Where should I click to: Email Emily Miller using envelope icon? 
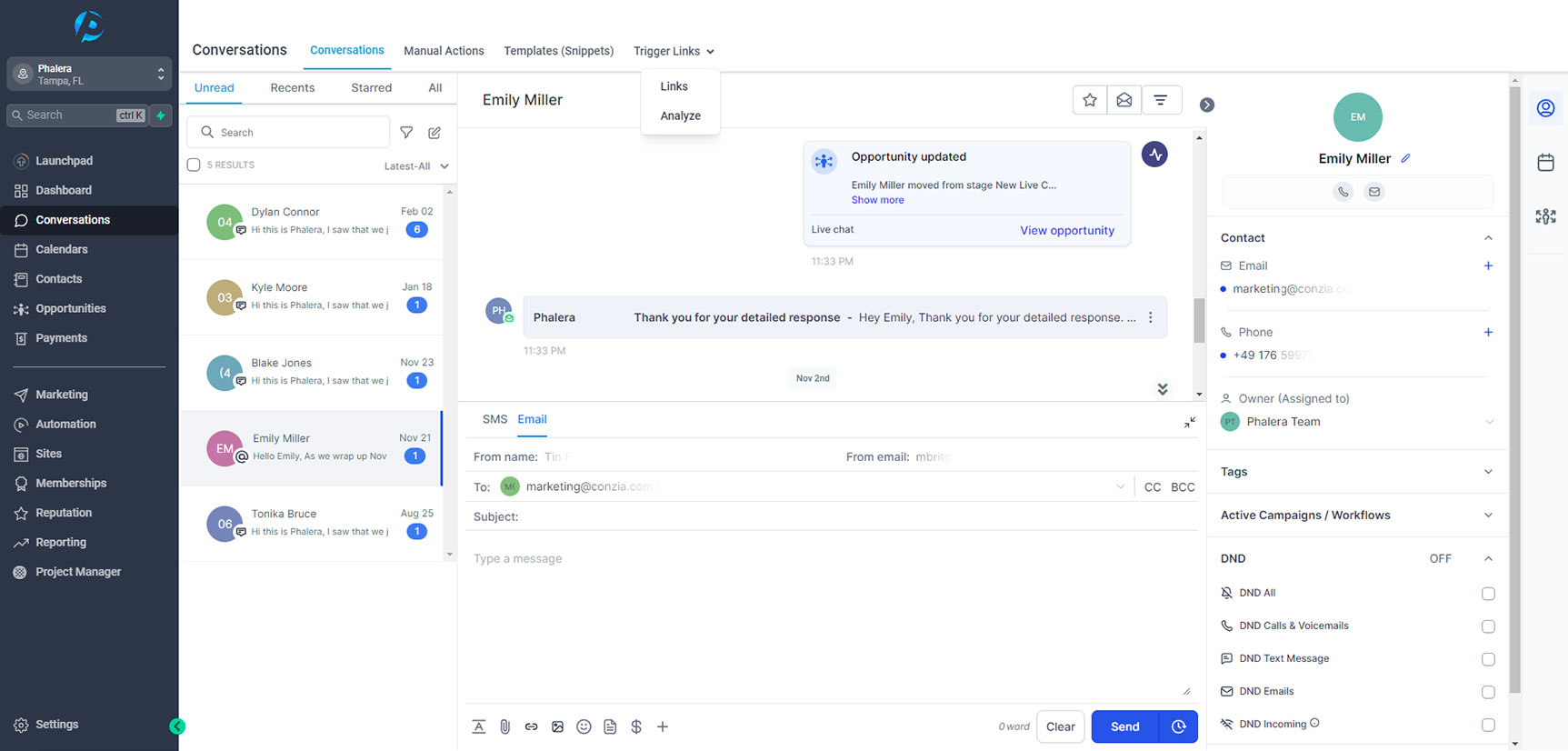click(1374, 192)
